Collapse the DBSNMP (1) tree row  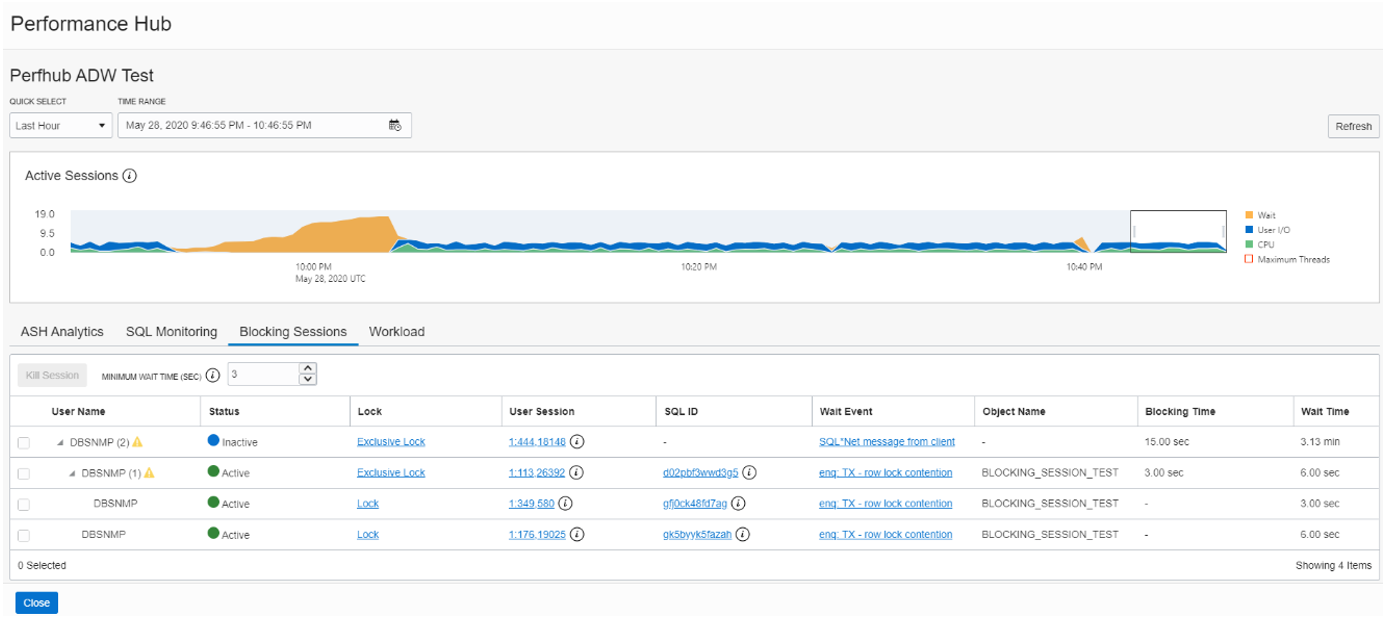coord(71,472)
